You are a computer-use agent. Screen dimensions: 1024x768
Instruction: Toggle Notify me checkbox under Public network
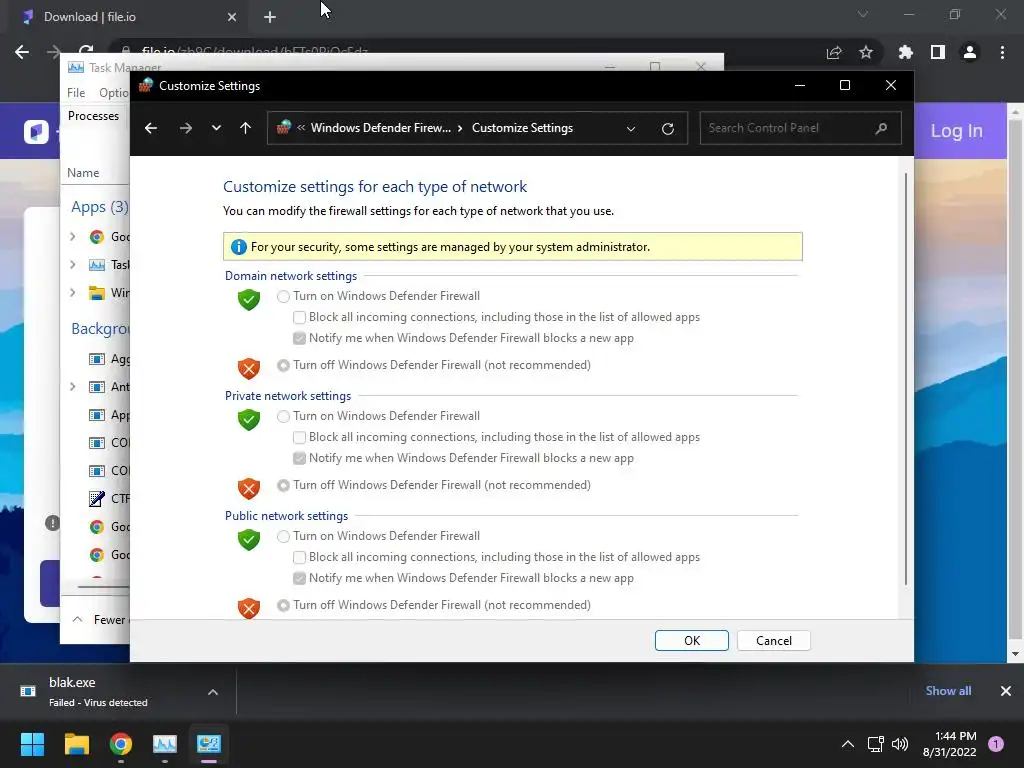click(299, 579)
